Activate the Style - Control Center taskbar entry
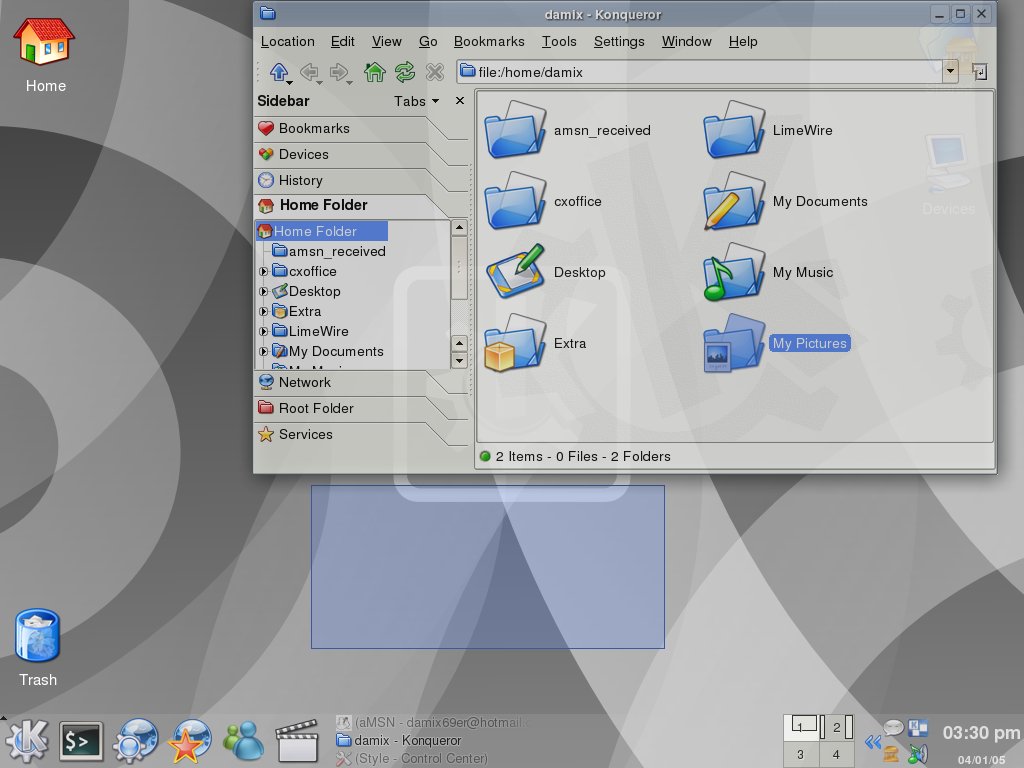This screenshot has width=1024, height=768. (411, 758)
